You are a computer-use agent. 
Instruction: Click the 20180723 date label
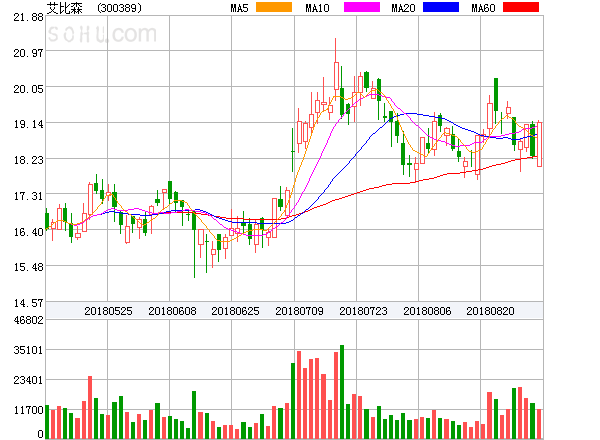click(x=363, y=311)
